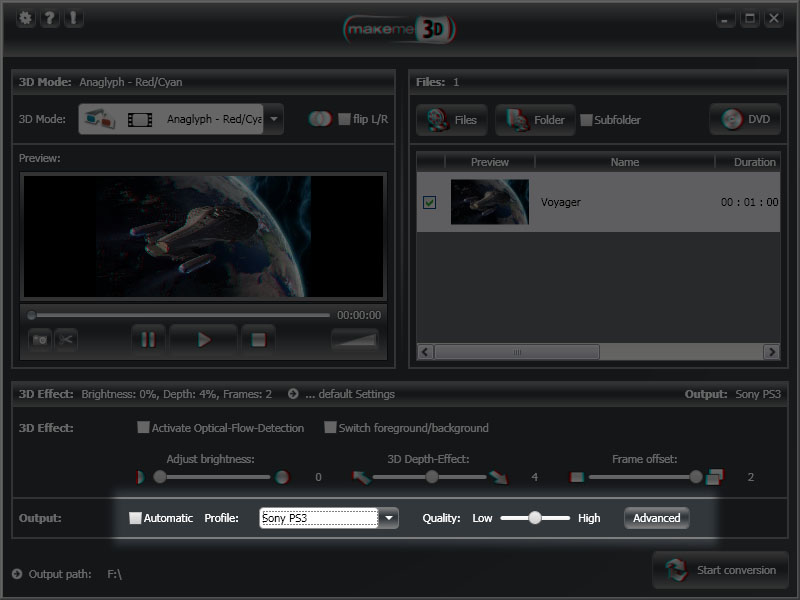Click the F:\ output path
Image resolution: width=800 pixels, height=600 pixels.
(114, 574)
